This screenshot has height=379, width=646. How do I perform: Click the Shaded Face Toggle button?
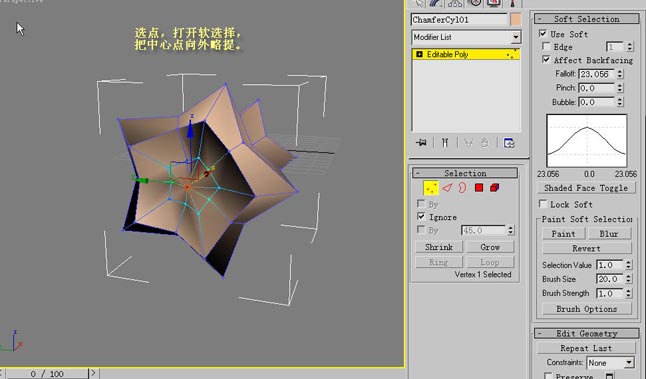click(x=586, y=188)
